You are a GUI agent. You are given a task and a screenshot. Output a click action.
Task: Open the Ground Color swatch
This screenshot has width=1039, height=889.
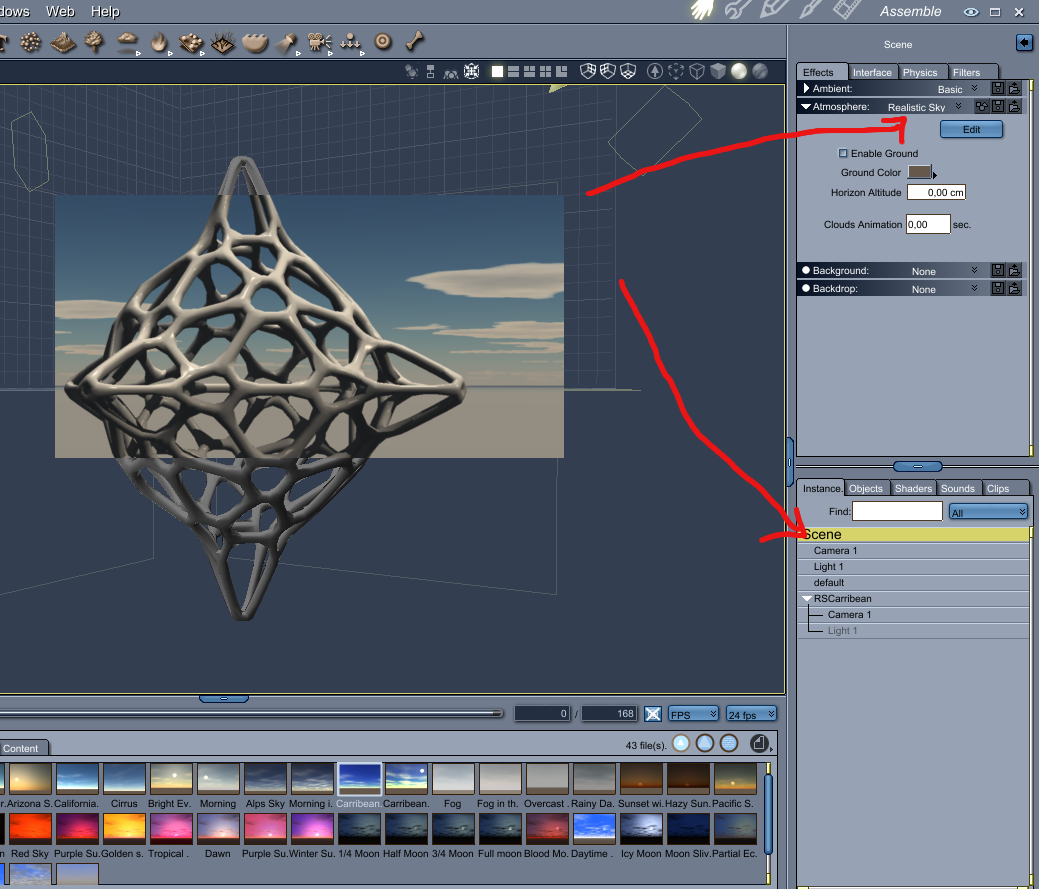coord(920,172)
